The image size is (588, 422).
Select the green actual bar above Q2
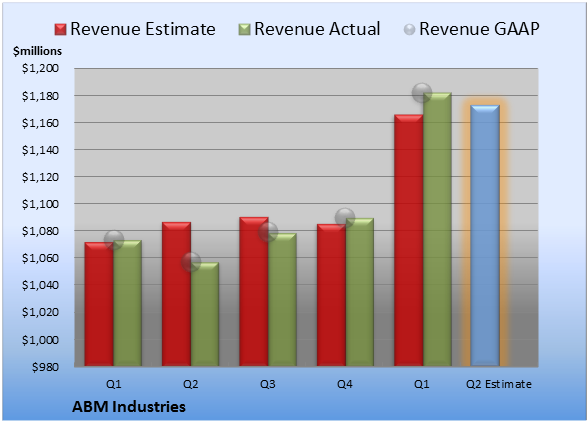pos(205,314)
